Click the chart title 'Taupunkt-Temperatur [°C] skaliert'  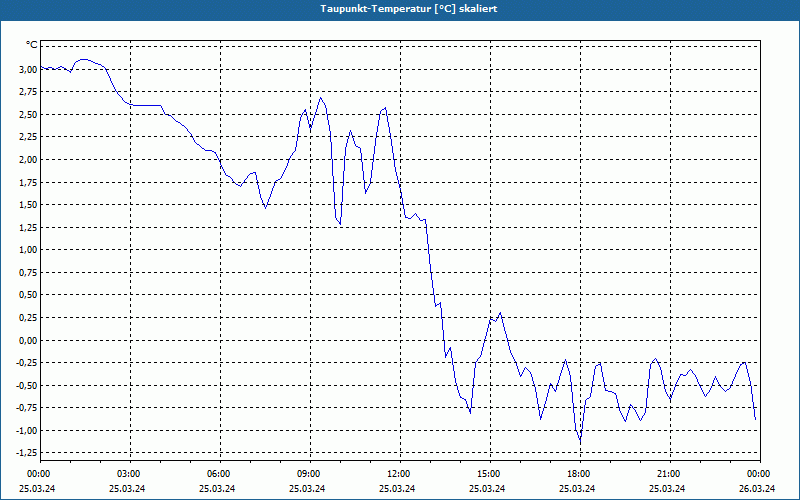coord(408,9)
